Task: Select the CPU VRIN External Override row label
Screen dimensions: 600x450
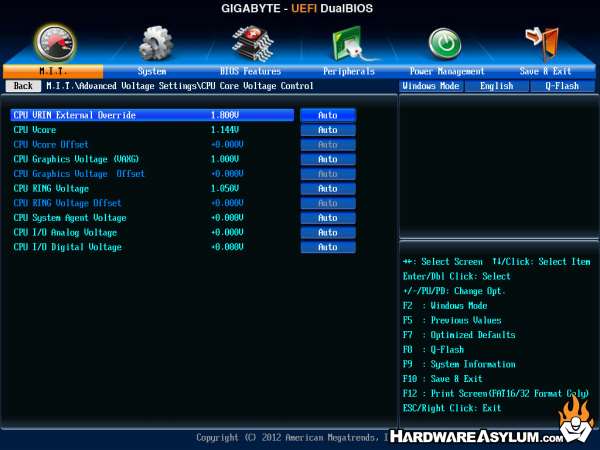Action: click(x=75, y=115)
